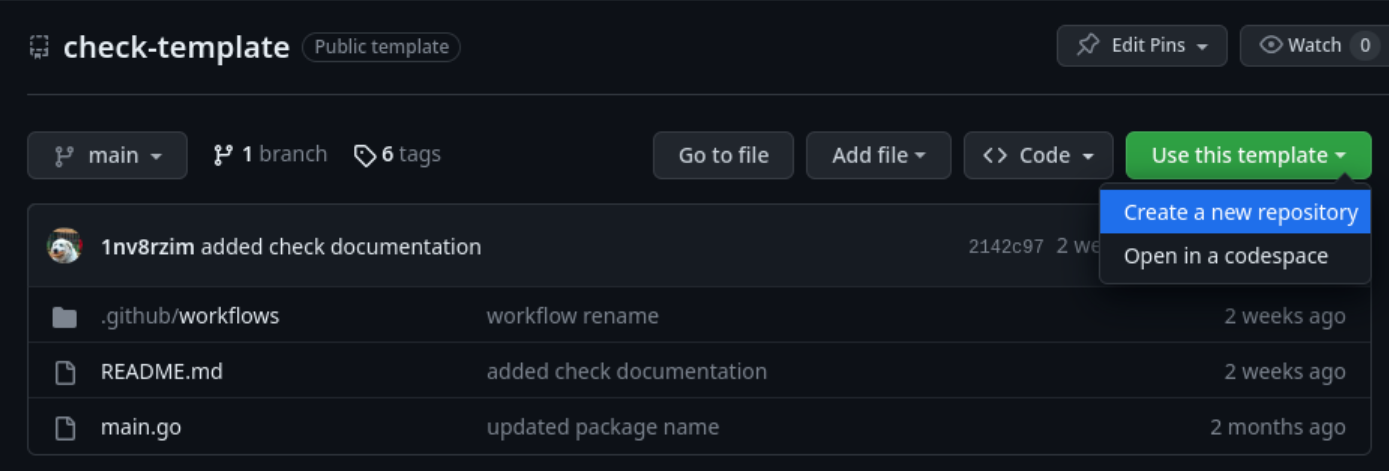Click the file icon beside README.md
The width and height of the screenshot is (1389, 471).
(65, 372)
